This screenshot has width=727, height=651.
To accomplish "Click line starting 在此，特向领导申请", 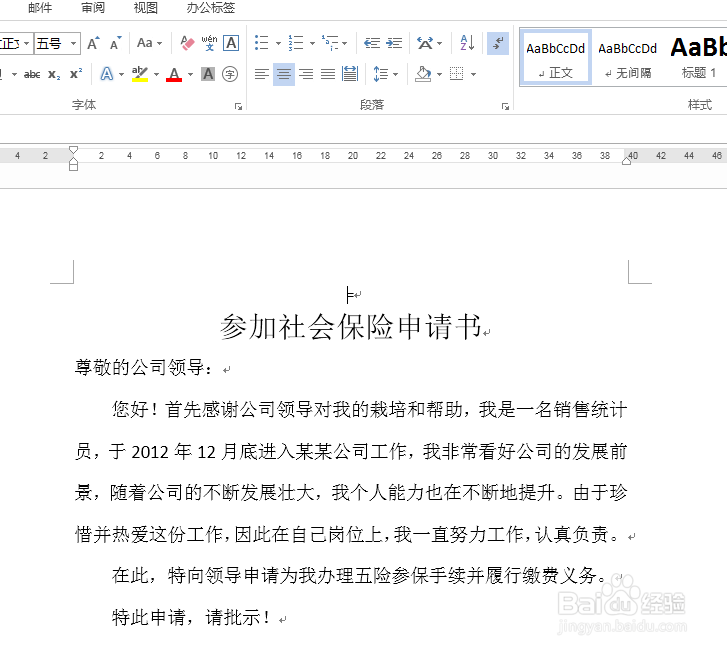I will 359,576.
